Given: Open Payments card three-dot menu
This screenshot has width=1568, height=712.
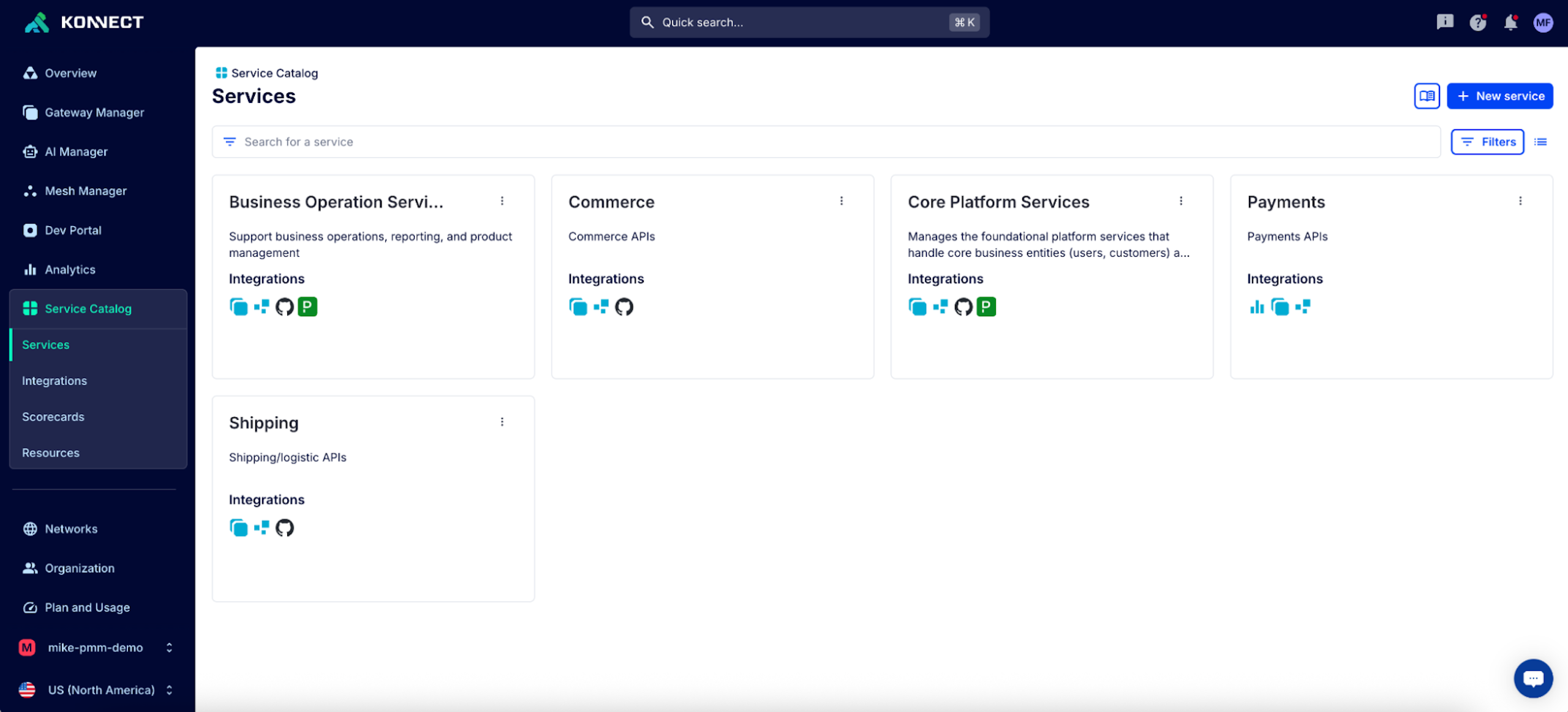Looking at the screenshot, I should coord(1520,201).
